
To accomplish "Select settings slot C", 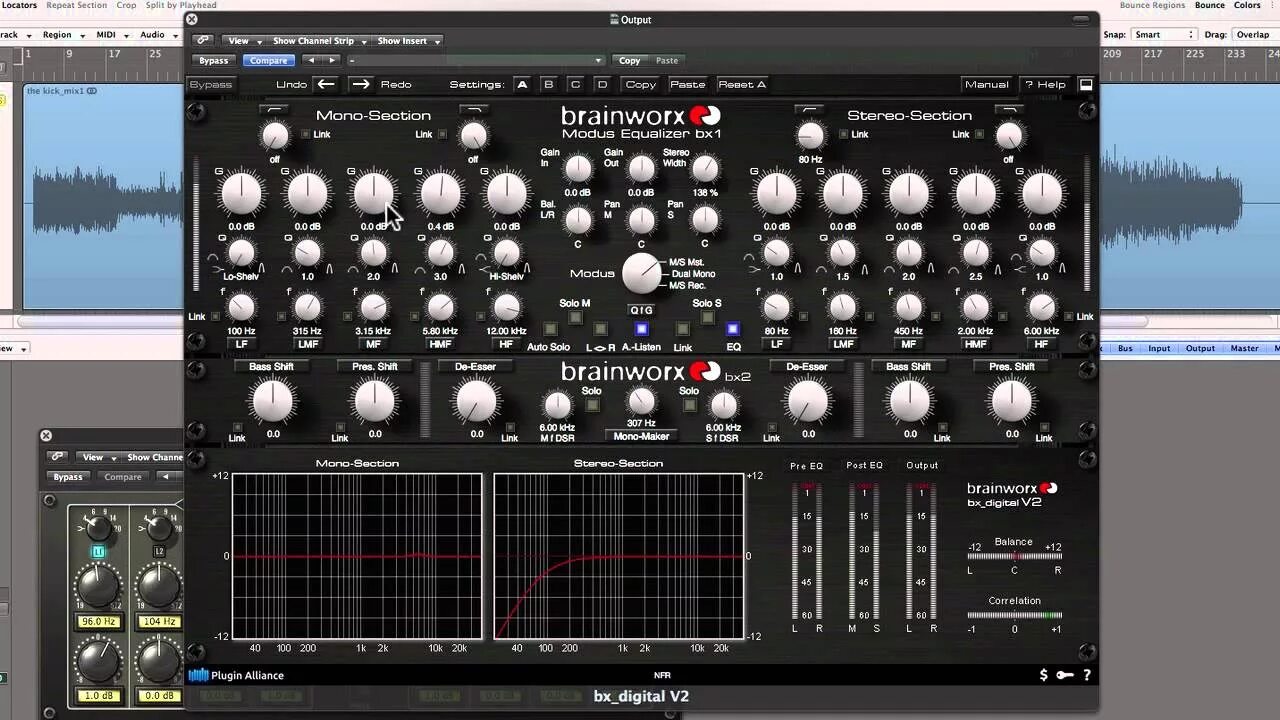I will (x=575, y=85).
